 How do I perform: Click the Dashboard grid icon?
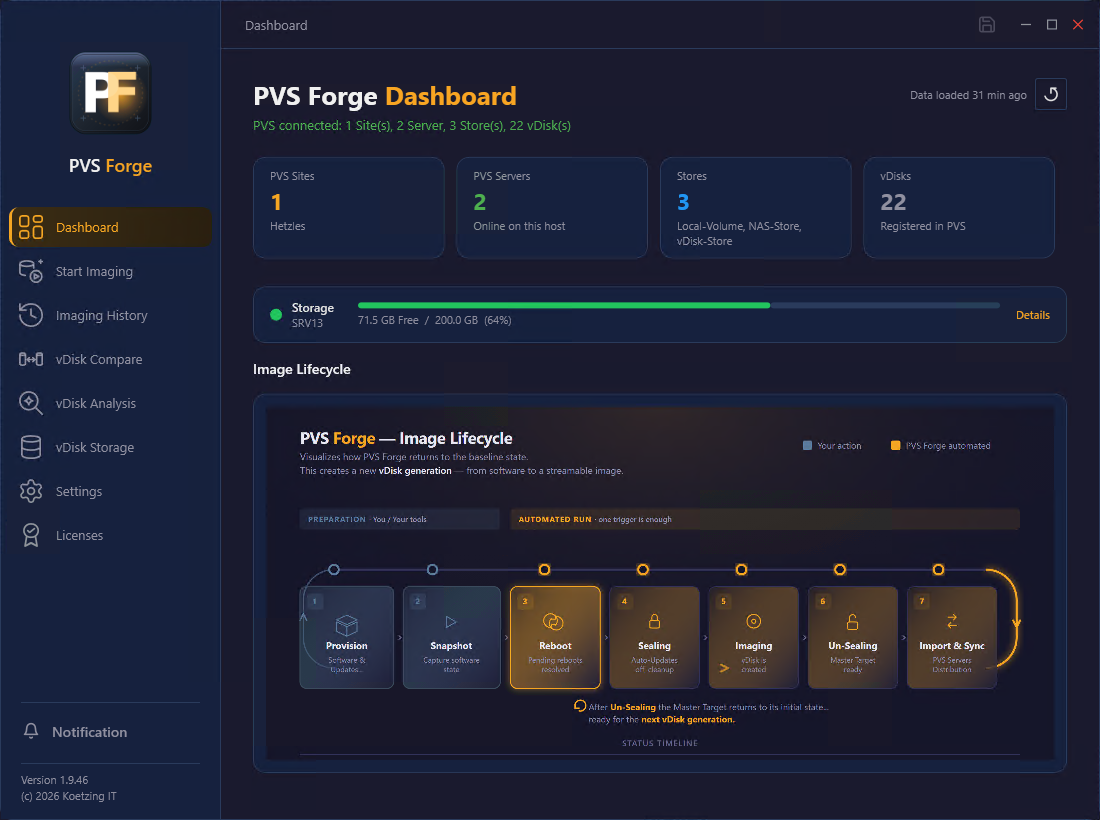(x=31, y=227)
